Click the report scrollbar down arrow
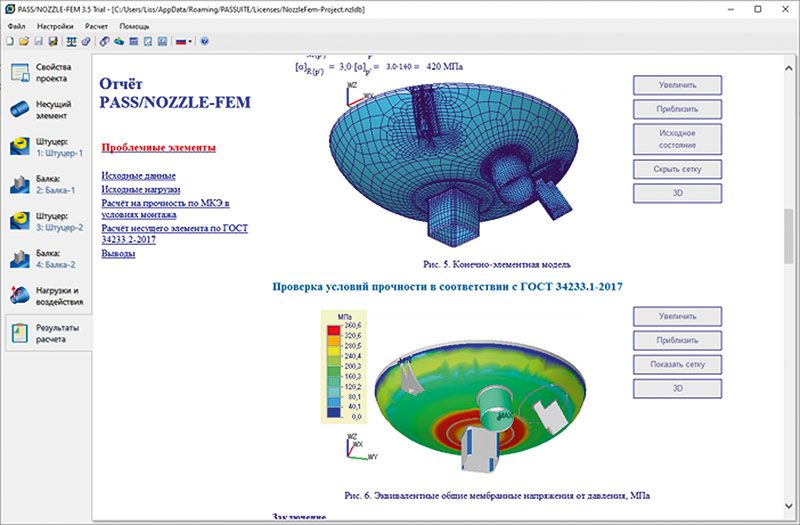This screenshot has width=800, height=525. pos(789,506)
